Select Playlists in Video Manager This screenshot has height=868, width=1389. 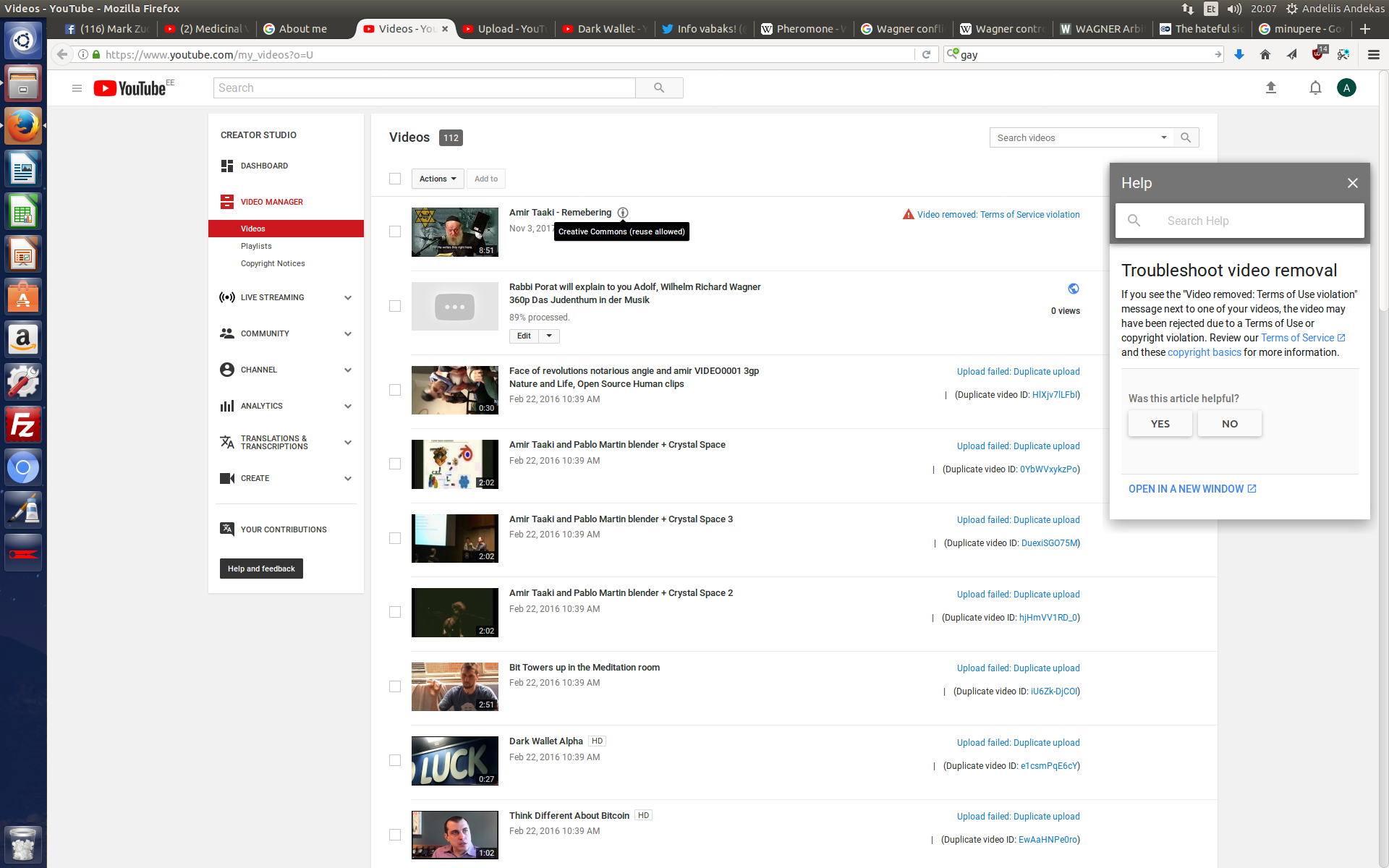pos(256,246)
